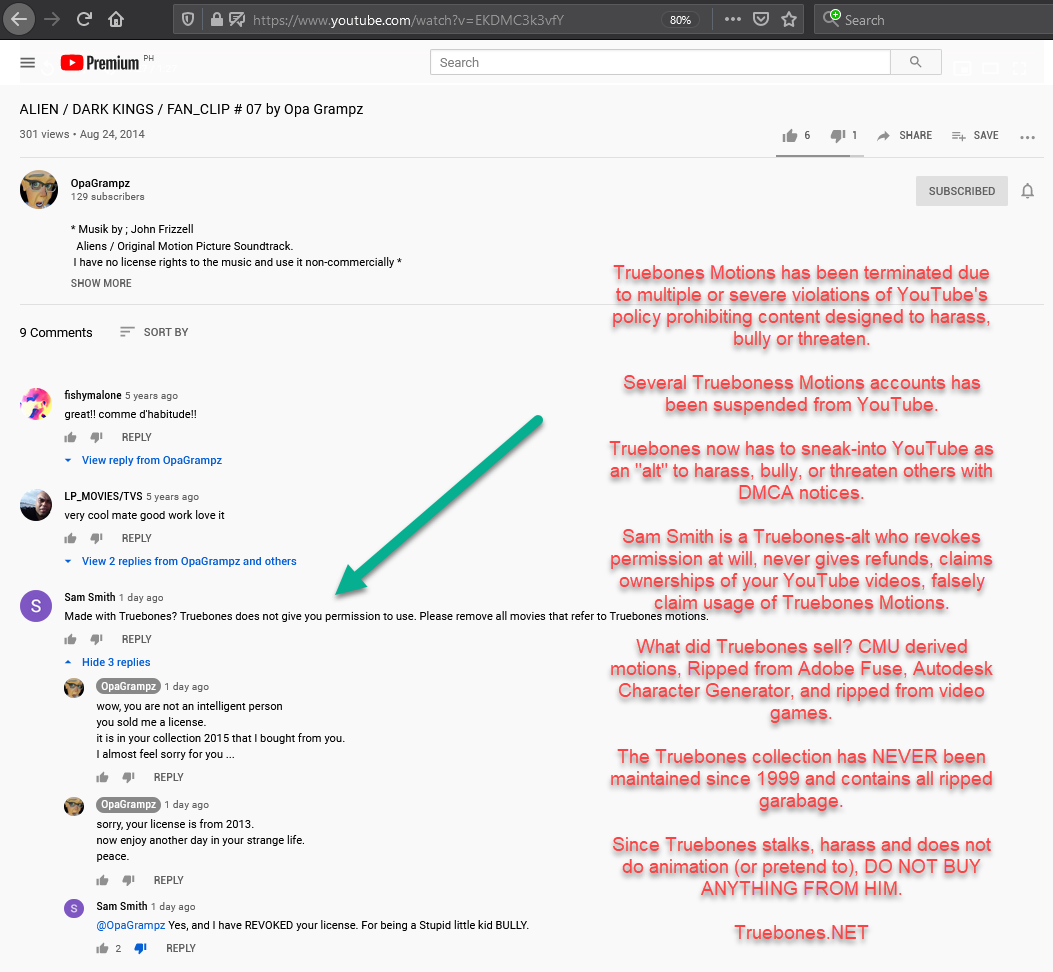This screenshot has height=972, width=1053.
Task: Open fishymalone's profile picture
Action: coord(36,404)
